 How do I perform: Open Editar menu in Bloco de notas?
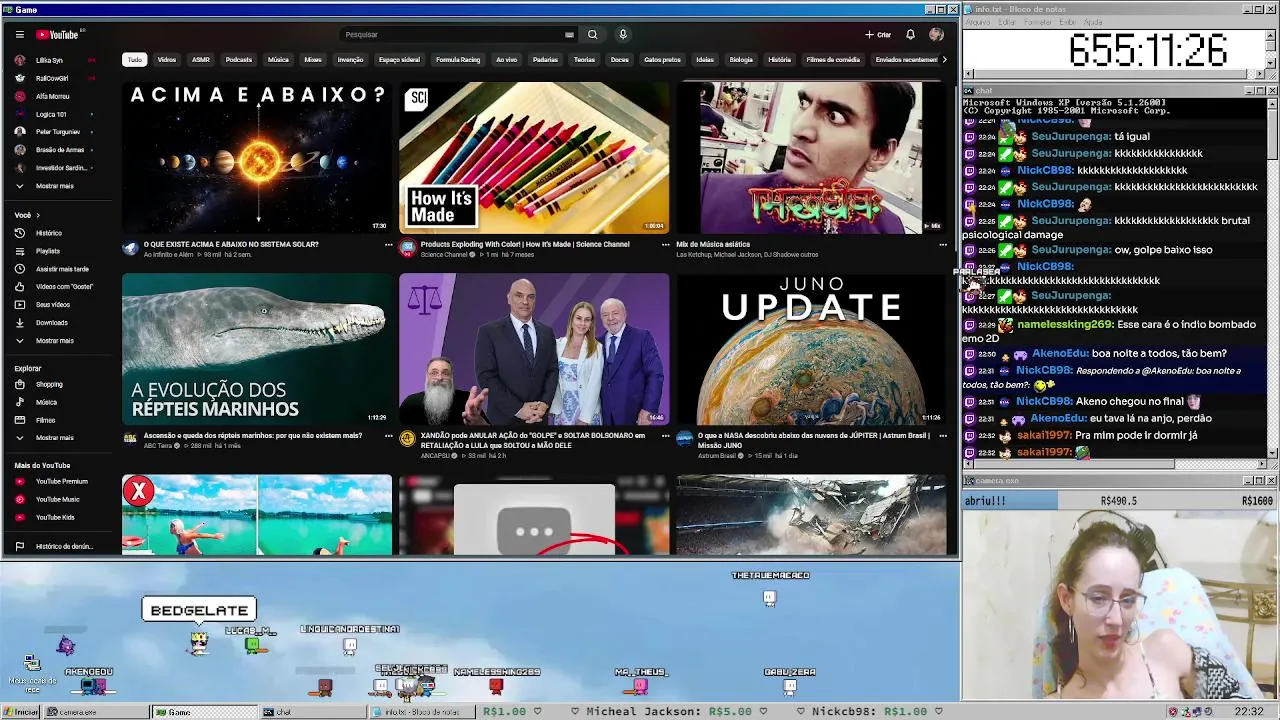click(x=1007, y=22)
